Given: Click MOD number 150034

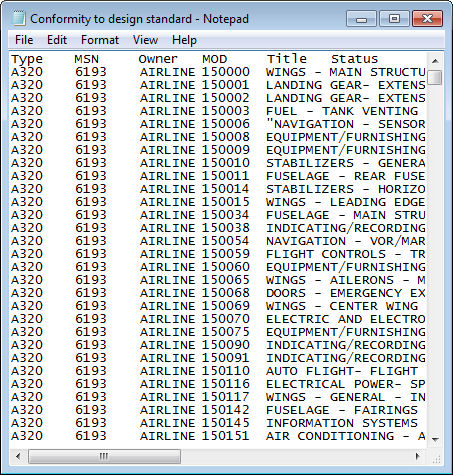Looking at the screenshot, I should pyautogui.click(x=226, y=215).
